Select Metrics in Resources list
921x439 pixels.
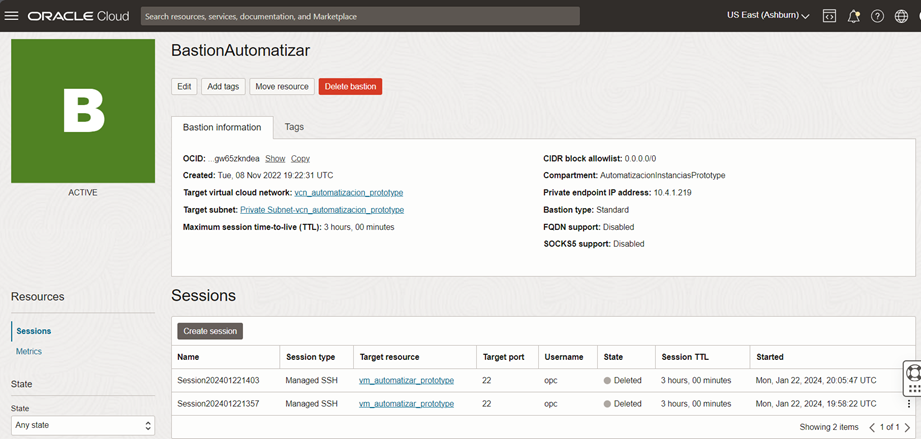(29, 351)
